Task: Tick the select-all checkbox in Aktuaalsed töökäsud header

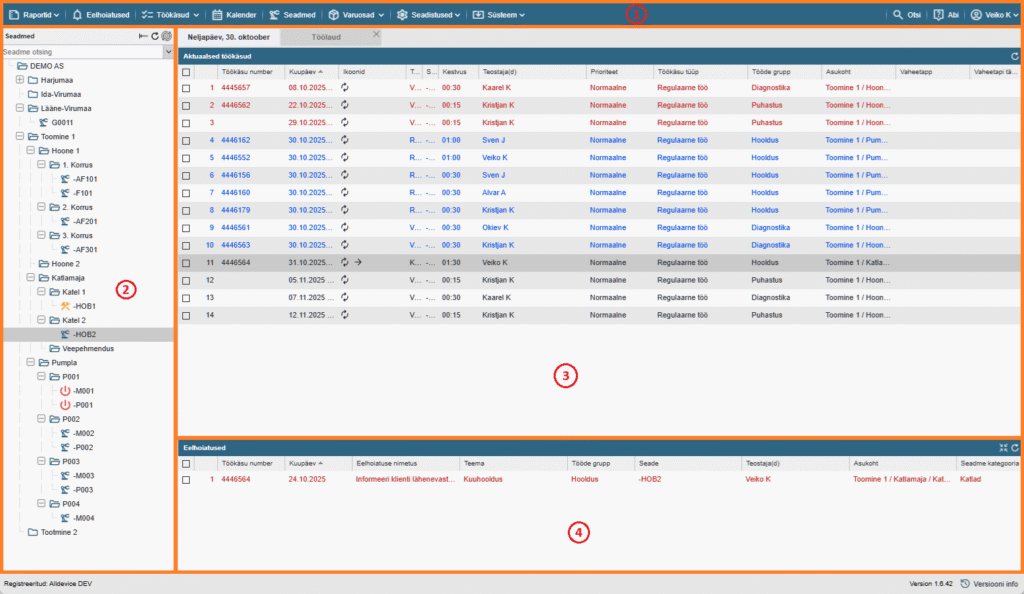Action: pos(186,72)
